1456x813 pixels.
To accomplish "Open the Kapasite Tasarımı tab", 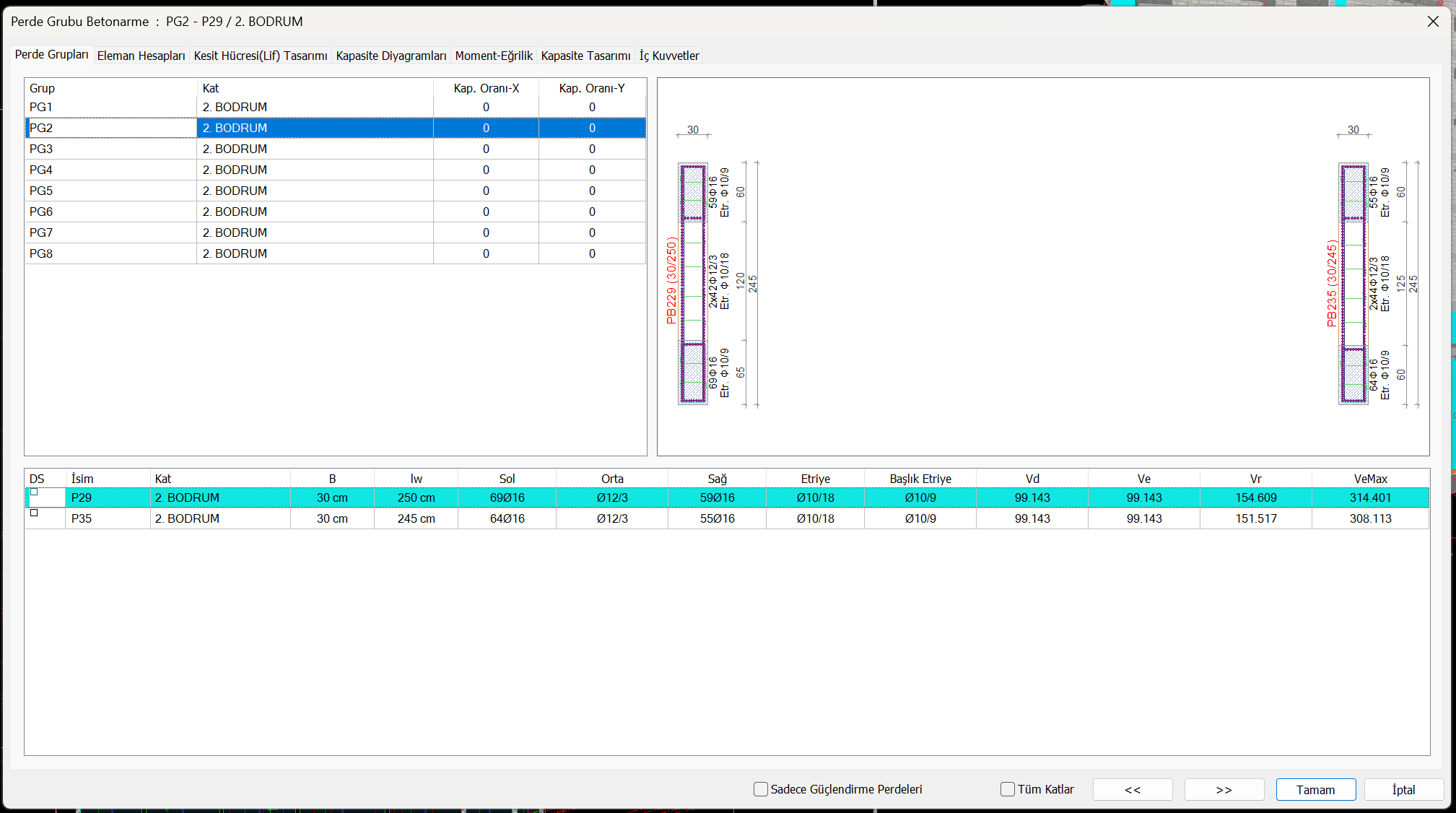I will 585,56.
